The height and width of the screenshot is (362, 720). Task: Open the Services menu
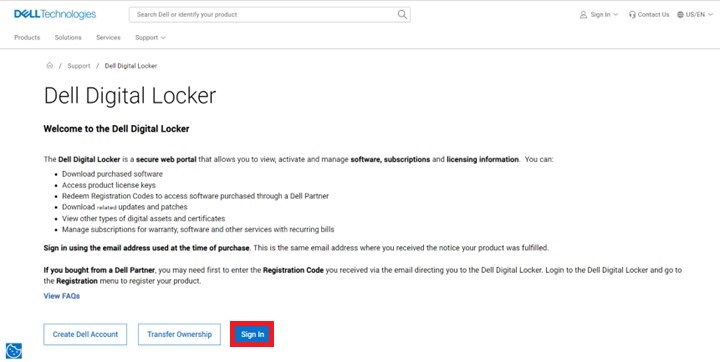pyautogui.click(x=108, y=38)
